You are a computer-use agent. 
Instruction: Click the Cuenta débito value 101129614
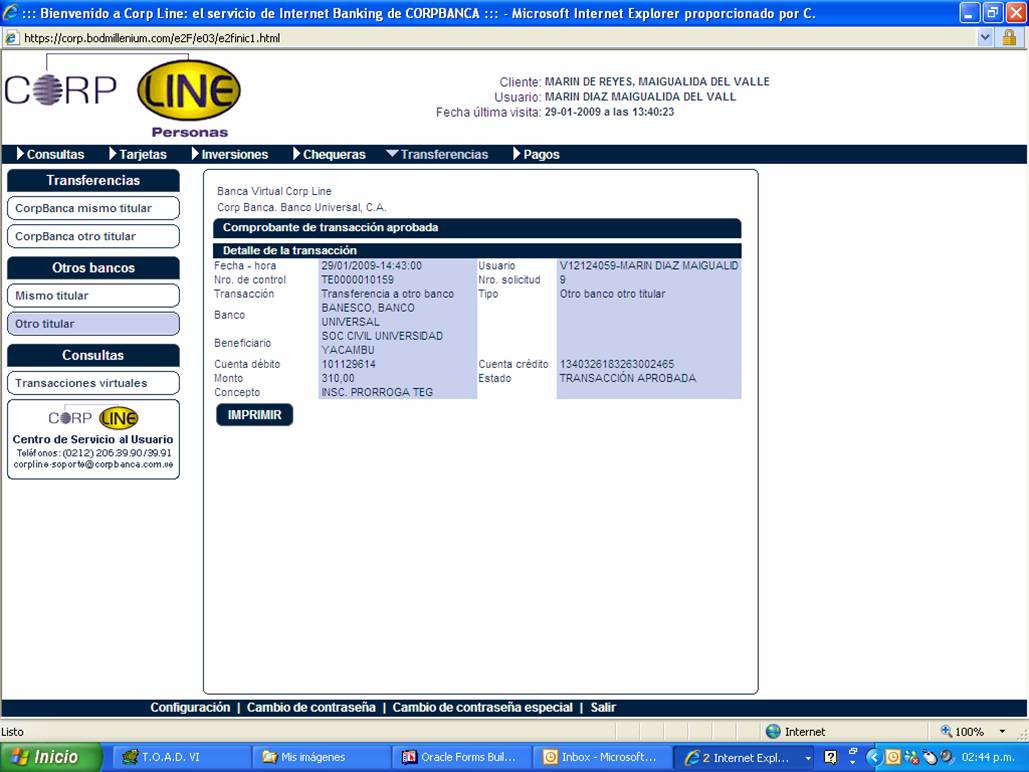click(348, 364)
